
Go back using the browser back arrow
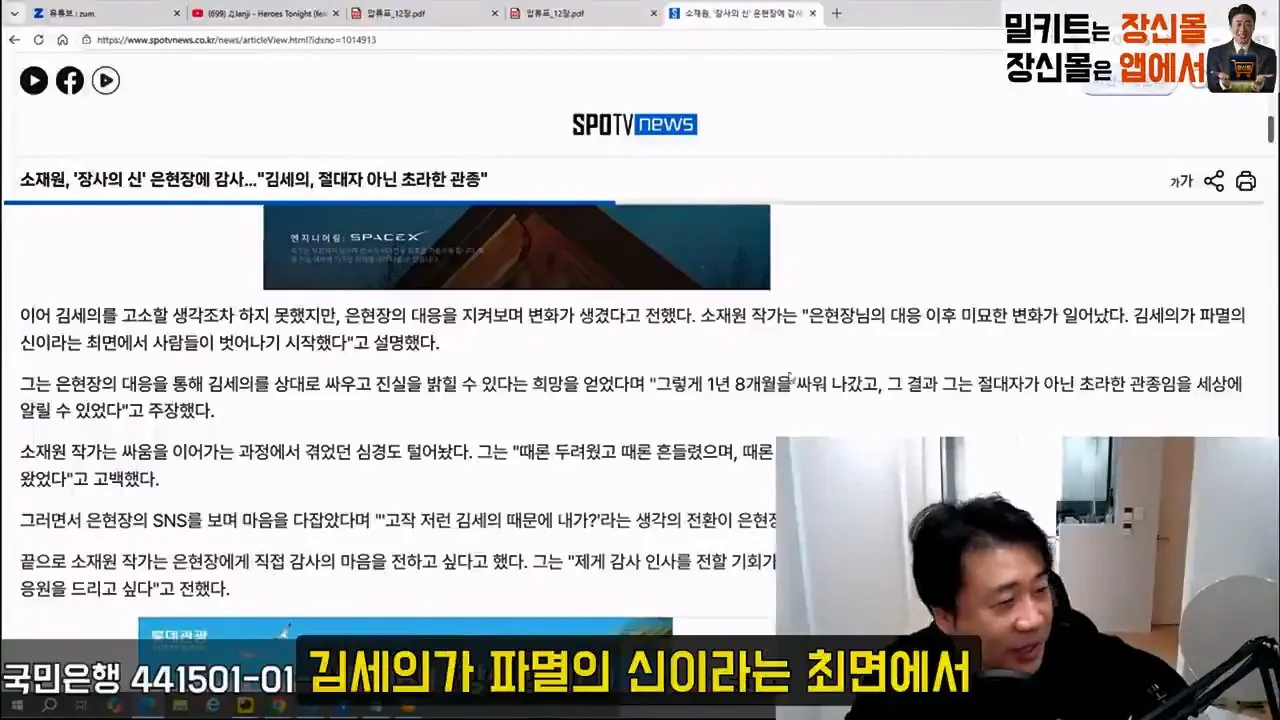14,40
